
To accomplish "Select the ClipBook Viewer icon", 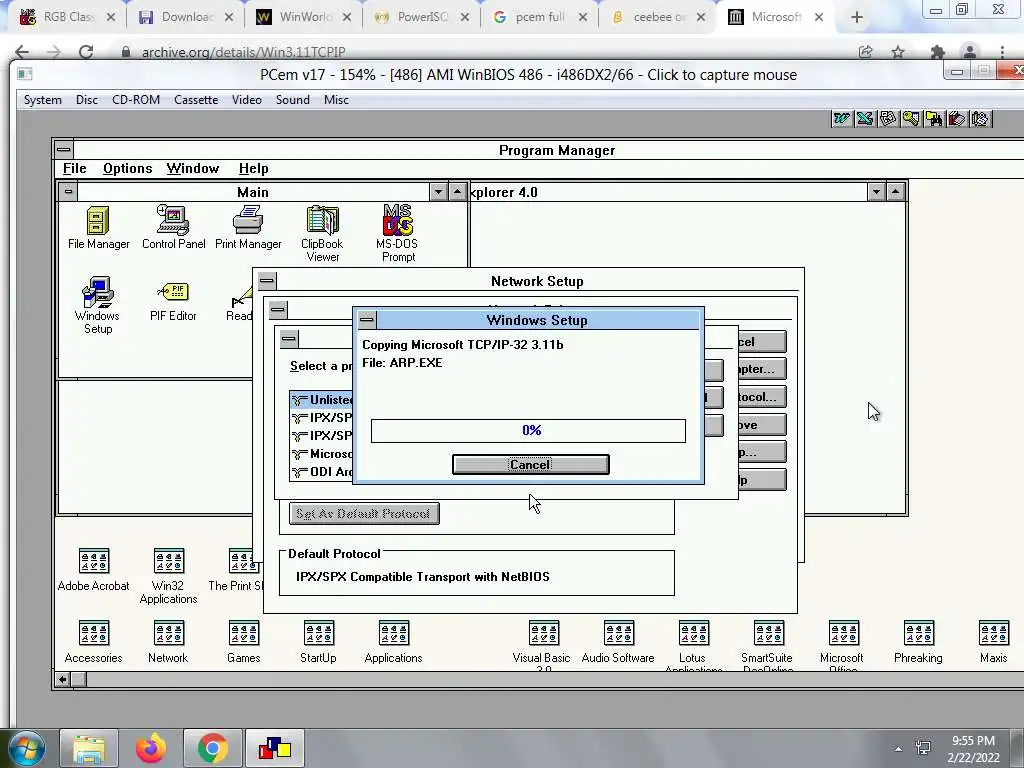I will (323, 234).
